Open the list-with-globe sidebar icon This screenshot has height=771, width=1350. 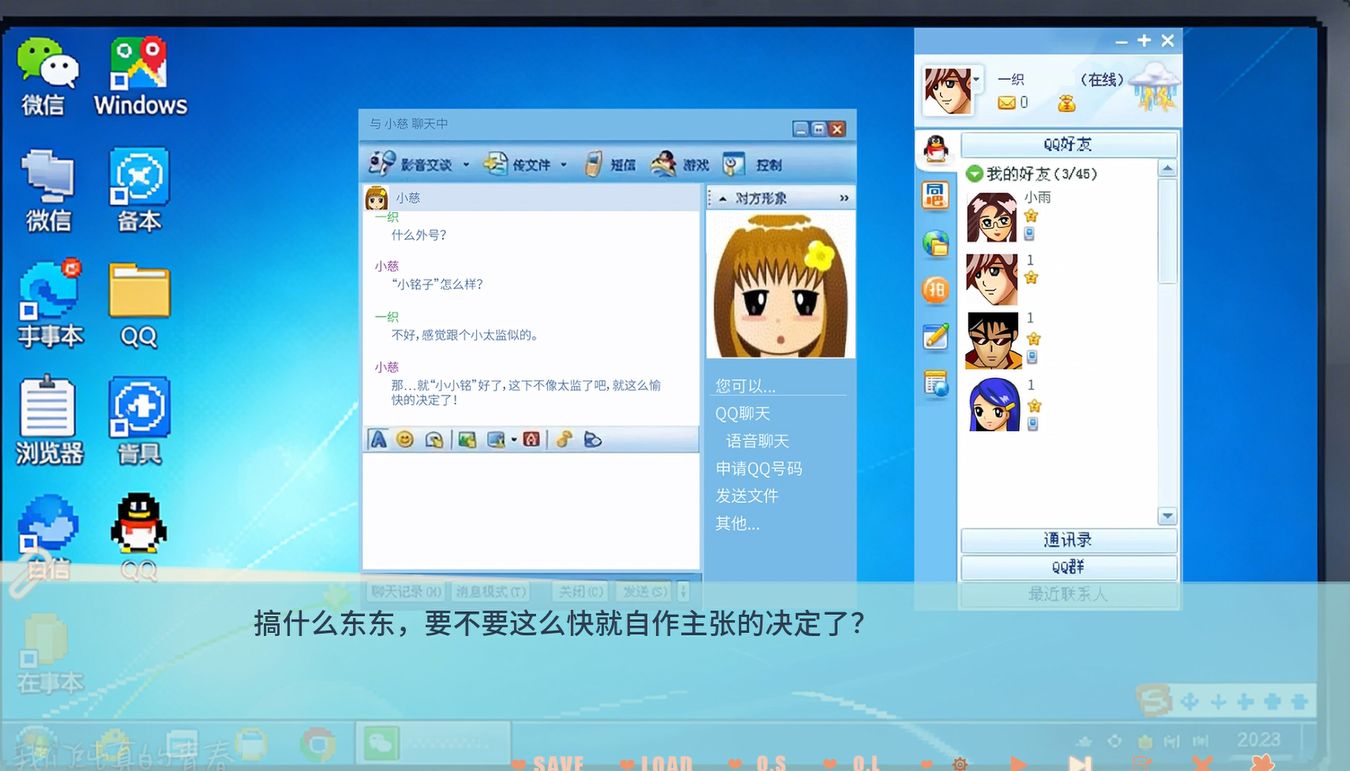coord(936,384)
